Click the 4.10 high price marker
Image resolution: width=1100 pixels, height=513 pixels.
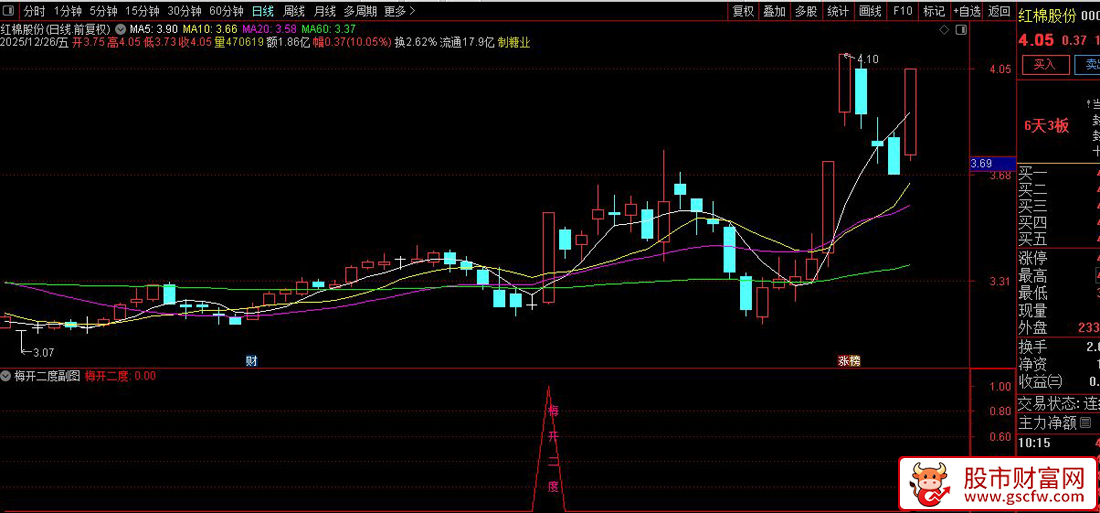tap(866, 60)
